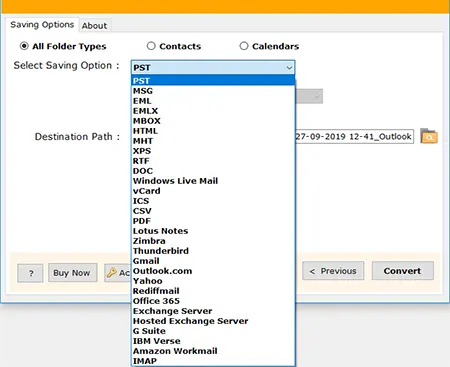This screenshot has width=450, height=367.
Task: Select MHT saving option
Action: coord(213,141)
